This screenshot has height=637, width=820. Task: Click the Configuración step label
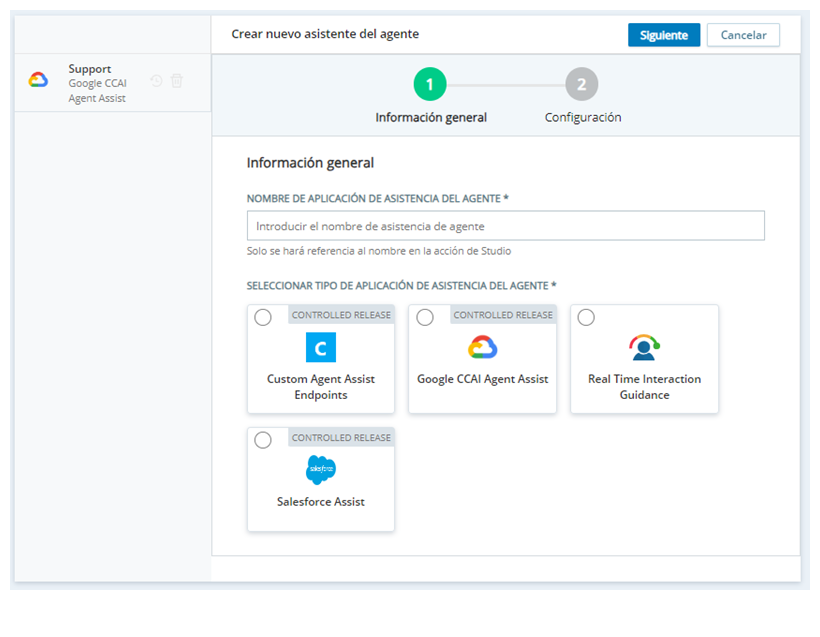(583, 117)
